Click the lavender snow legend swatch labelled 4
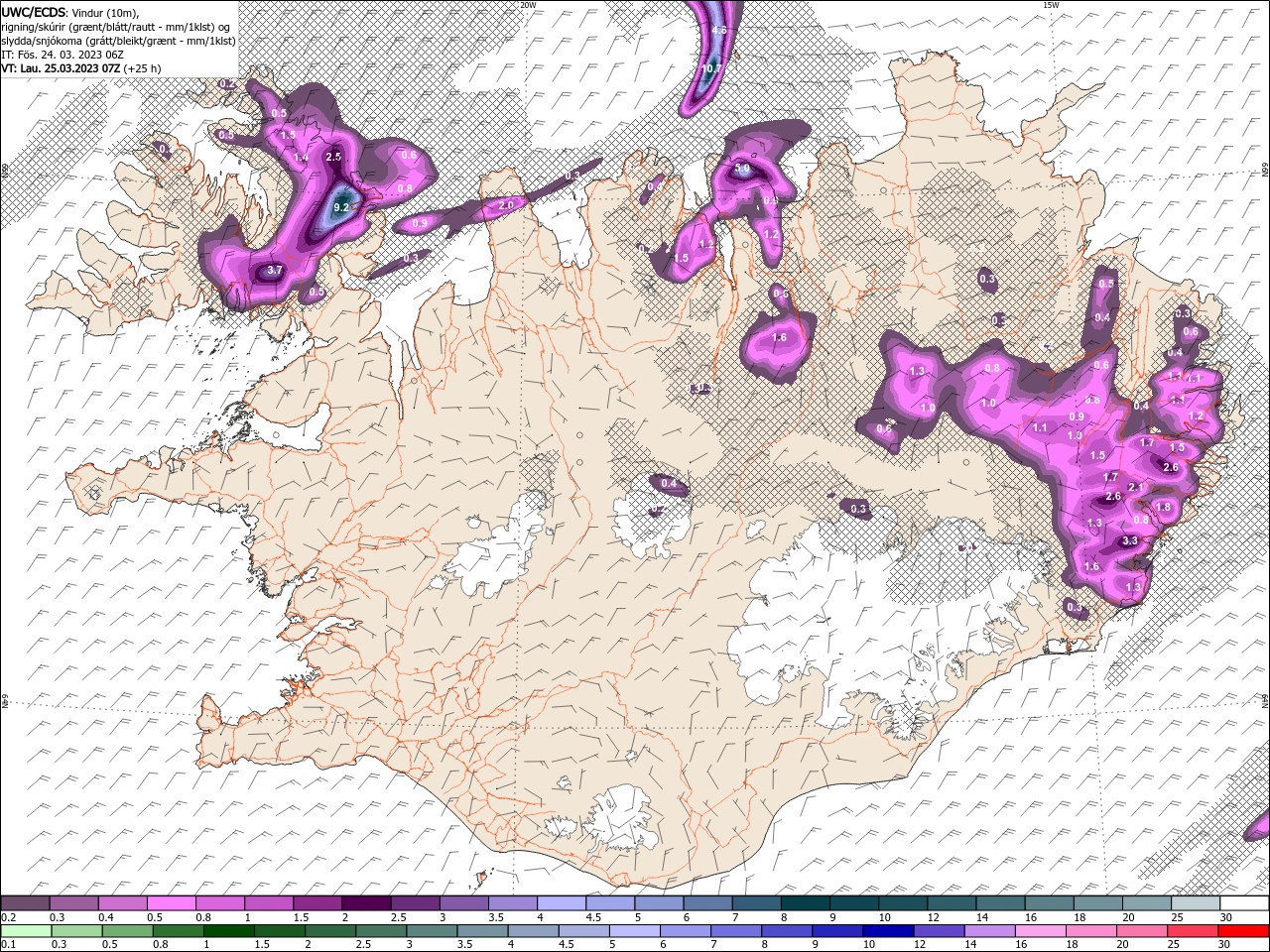This screenshot has width=1270, height=952. click(x=560, y=903)
